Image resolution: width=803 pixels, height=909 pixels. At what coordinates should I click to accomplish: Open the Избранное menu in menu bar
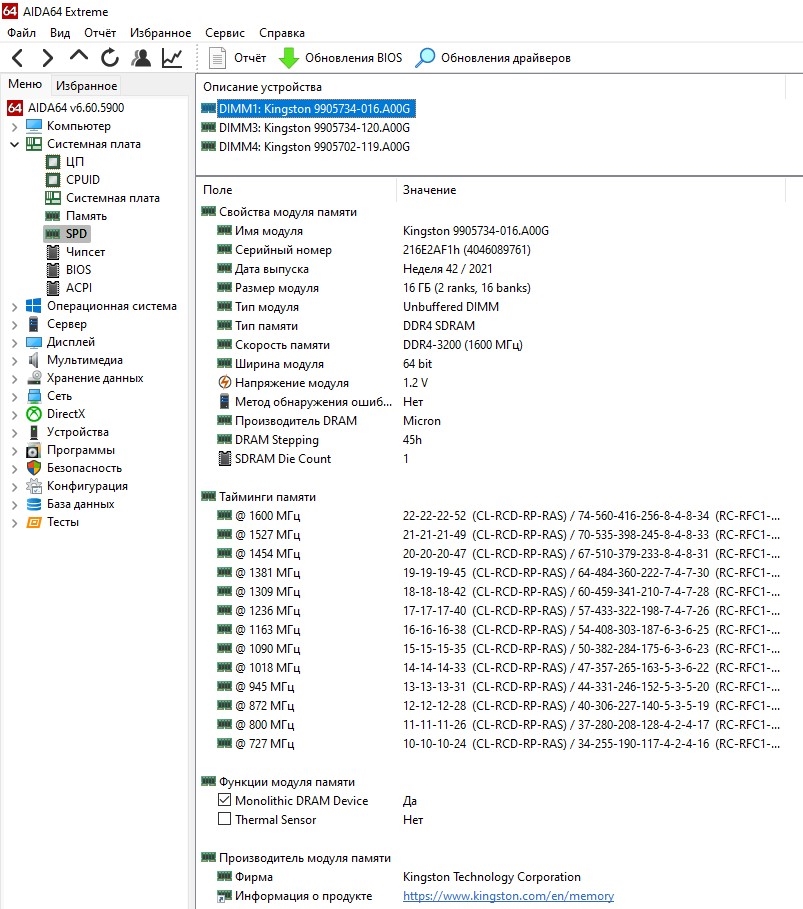click(161, 33)
